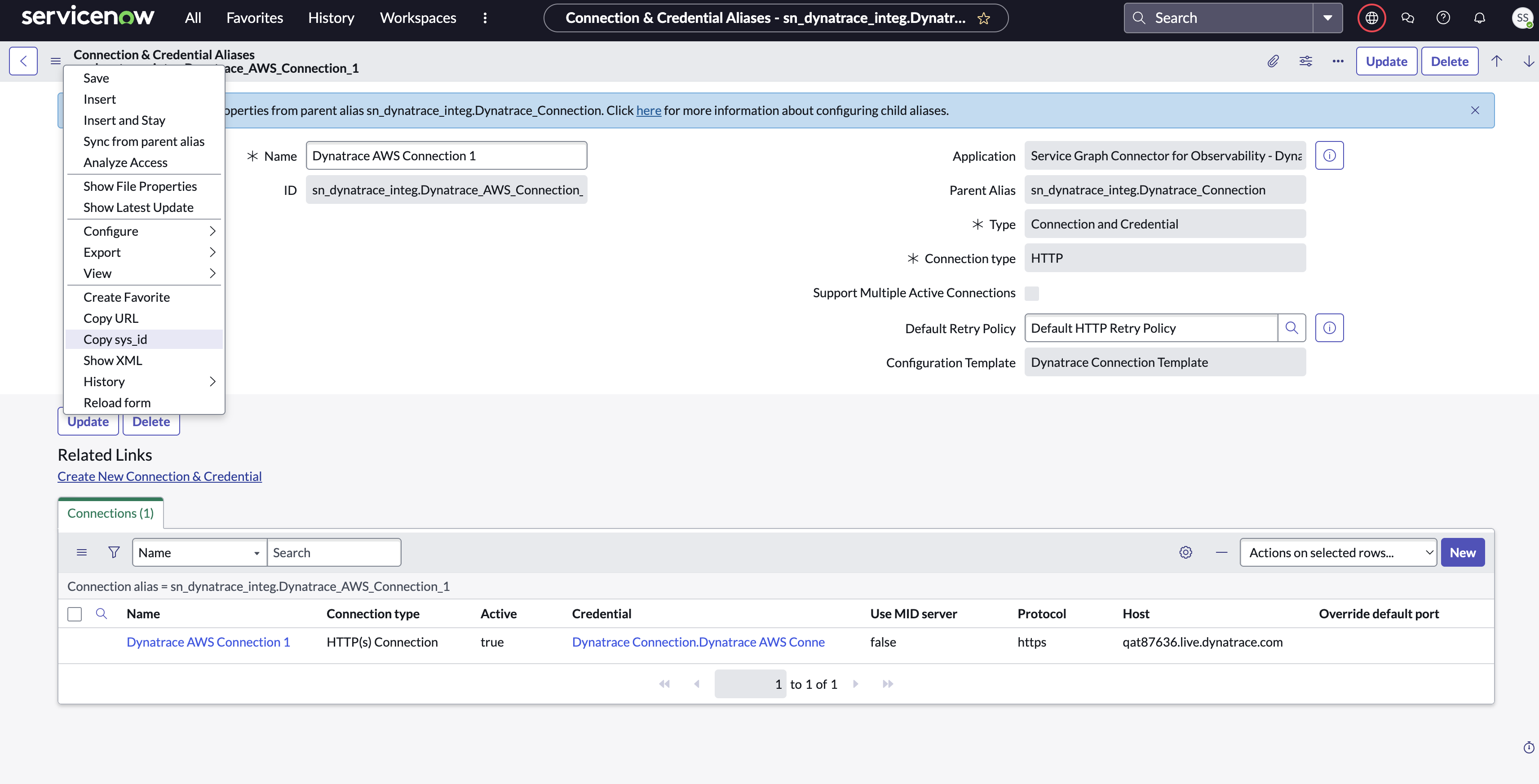
Task: Click the favorite star in title pill
Action: point(983,18)
